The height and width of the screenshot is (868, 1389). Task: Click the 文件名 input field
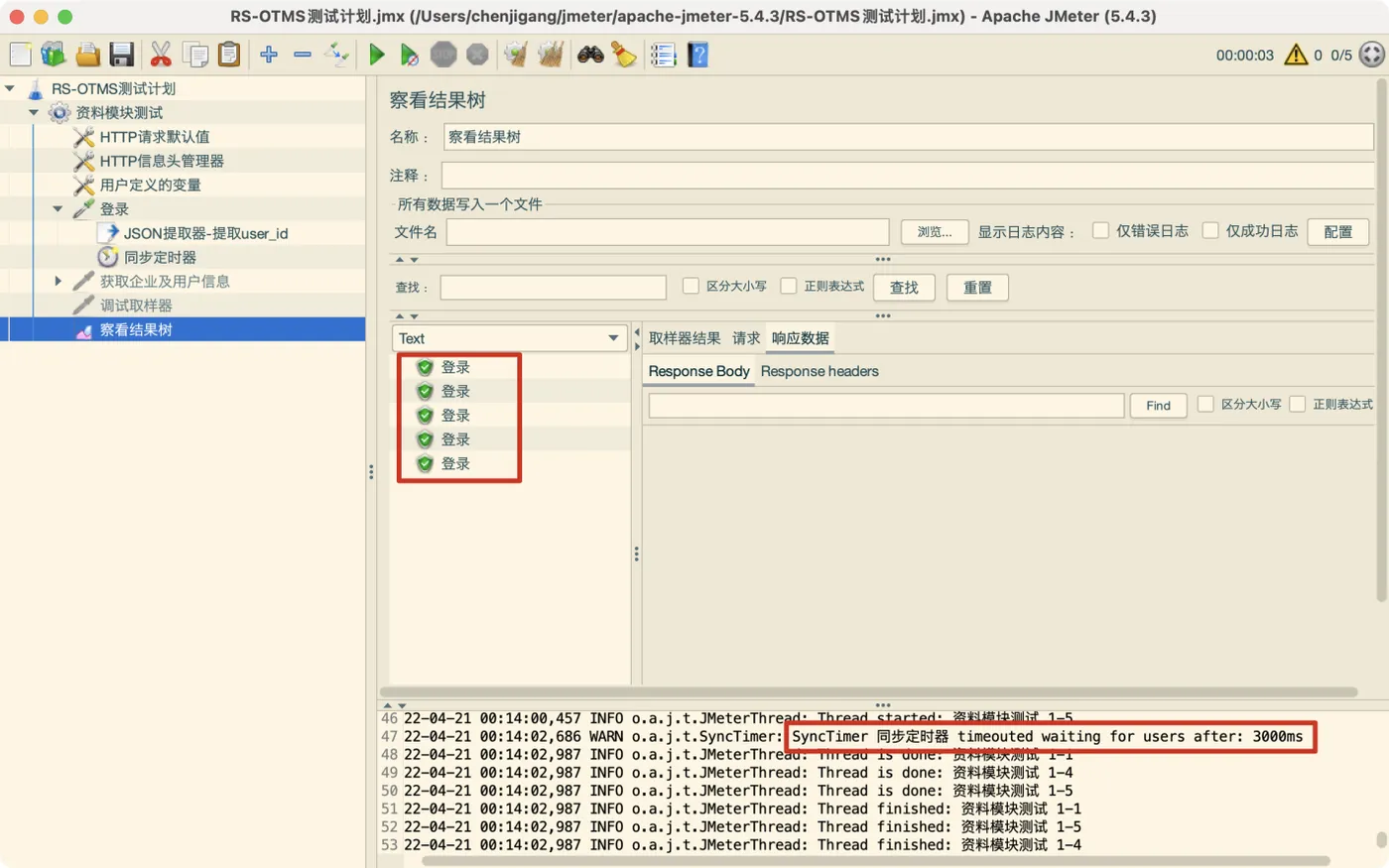pyautogui.click(x=668, y=232)
